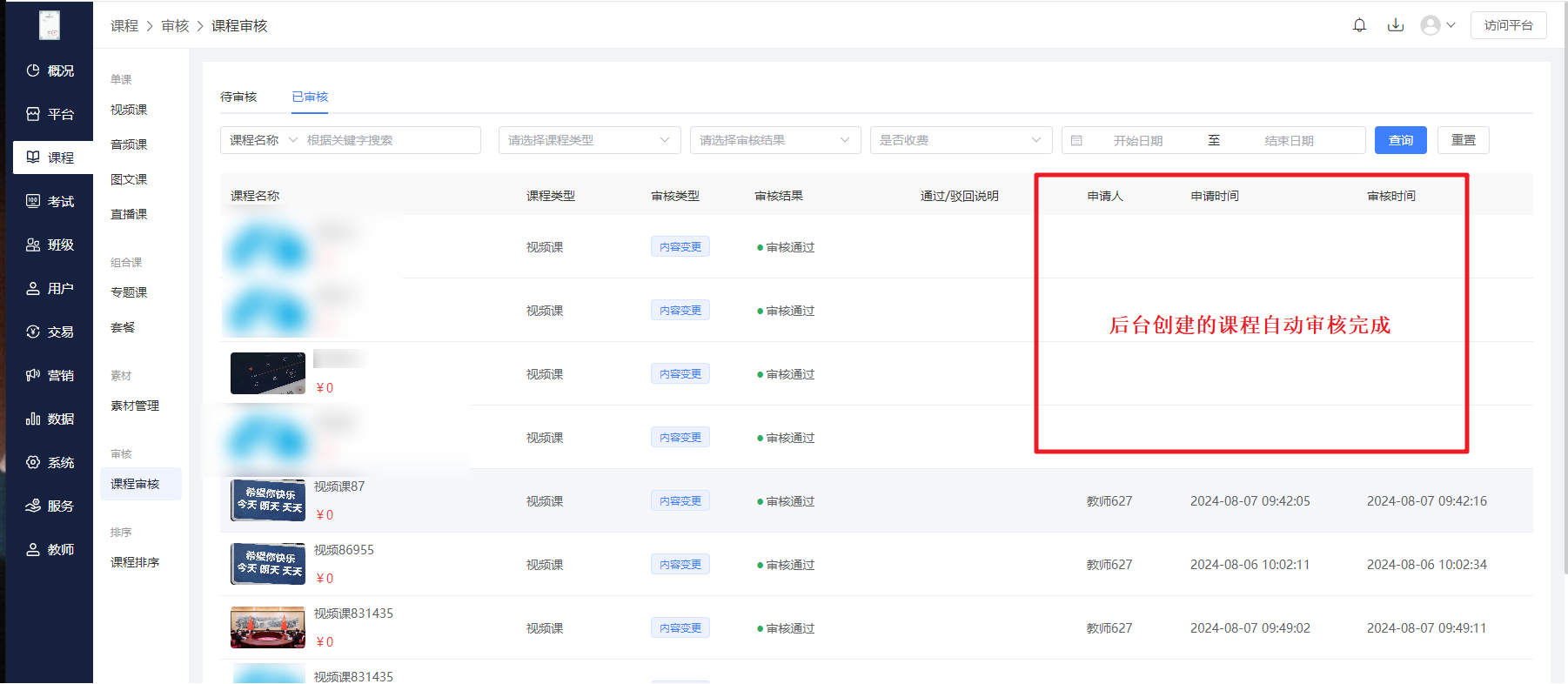
Task: Open the 请选择课程类型 dropdown
Action: tap(589, 140)
